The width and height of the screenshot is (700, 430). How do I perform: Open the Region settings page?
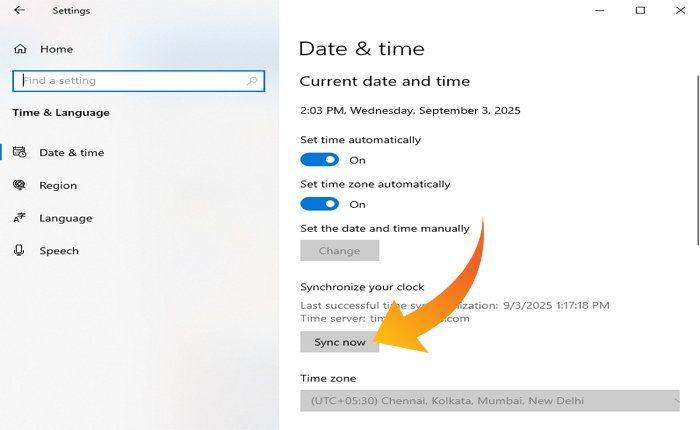click(x=58, y=185)
